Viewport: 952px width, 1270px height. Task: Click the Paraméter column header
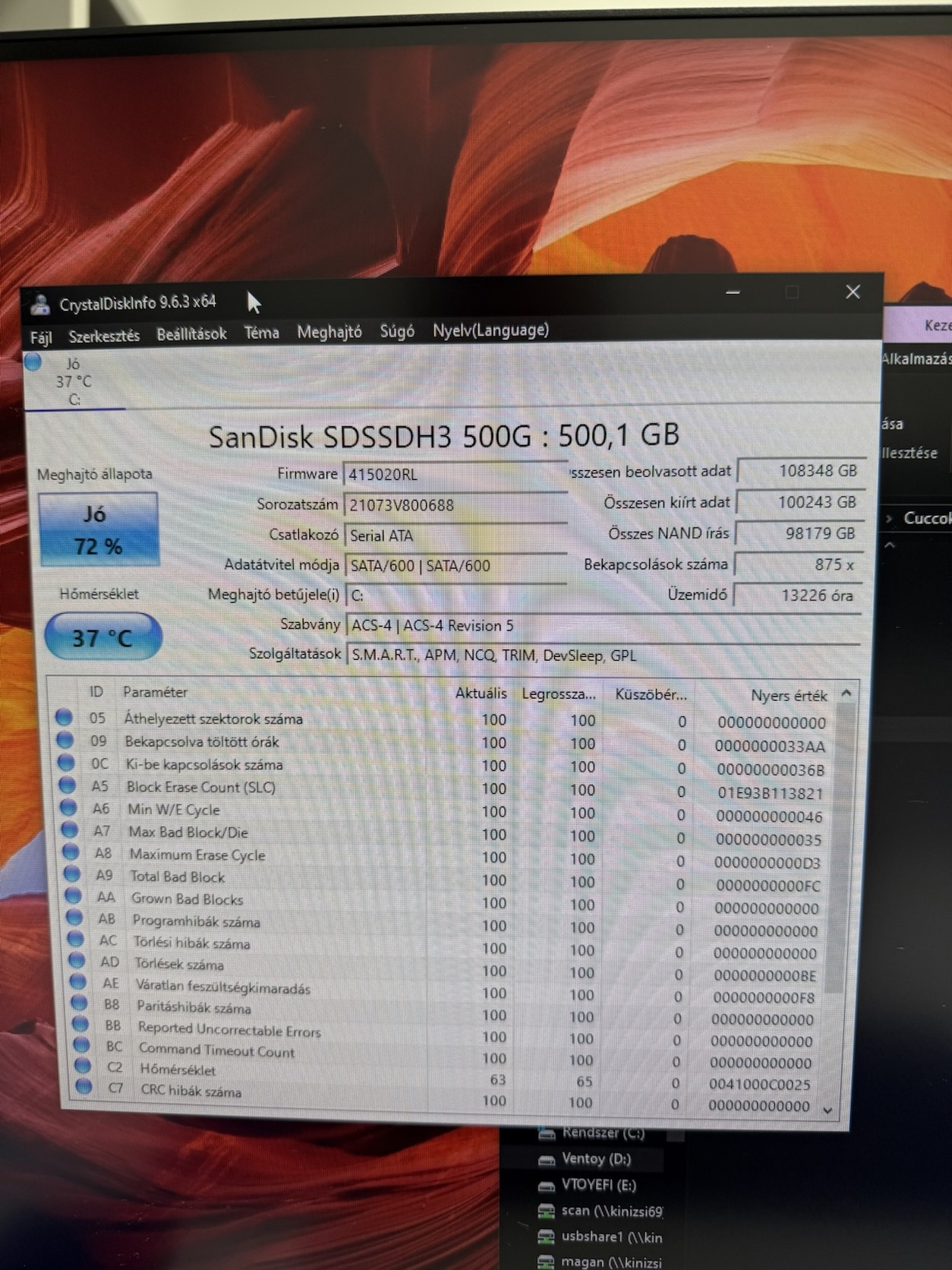(x=155, y=692)
